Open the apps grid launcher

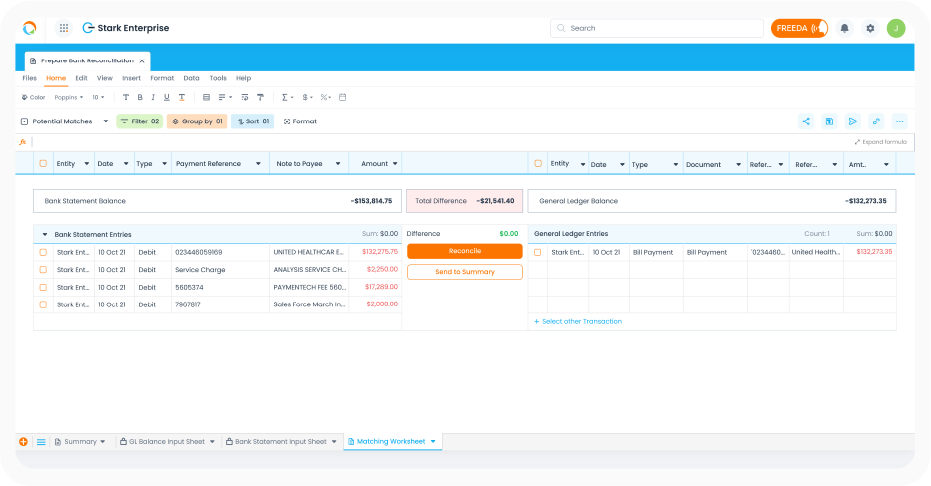coord(64,28)
